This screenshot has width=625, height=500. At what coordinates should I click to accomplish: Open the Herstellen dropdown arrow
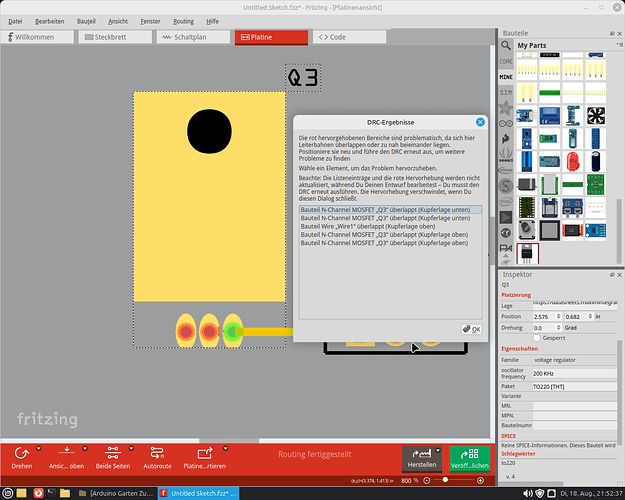point(438,450)
